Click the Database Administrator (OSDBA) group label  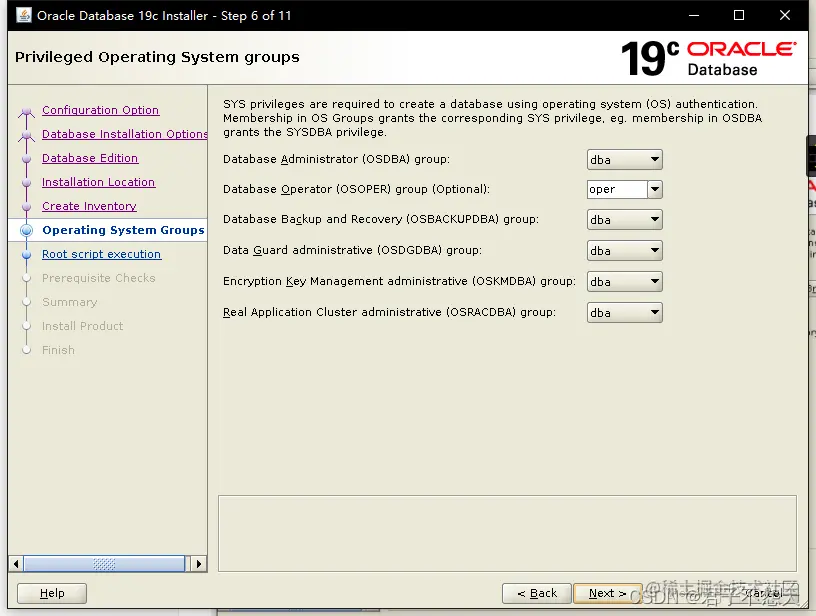tap(336, 159)
